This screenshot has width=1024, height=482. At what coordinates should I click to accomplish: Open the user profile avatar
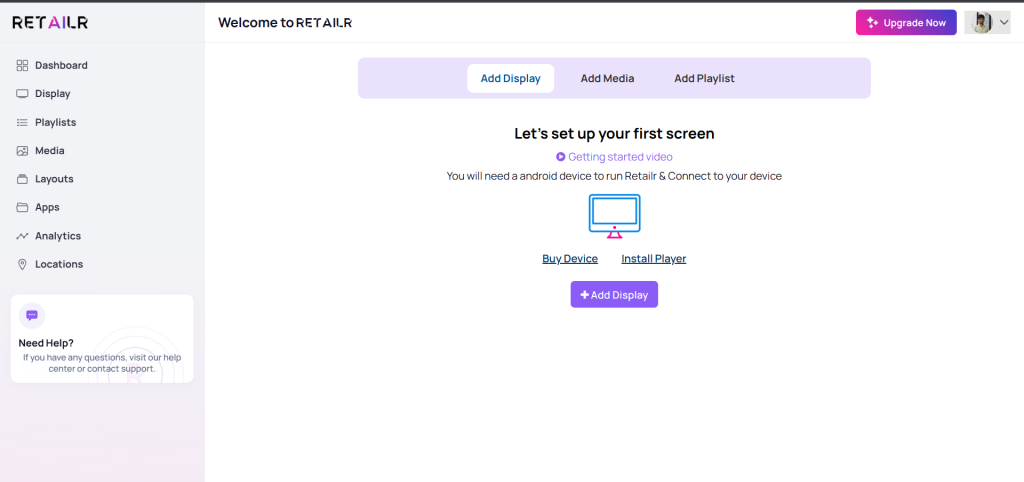coord(982,22)
